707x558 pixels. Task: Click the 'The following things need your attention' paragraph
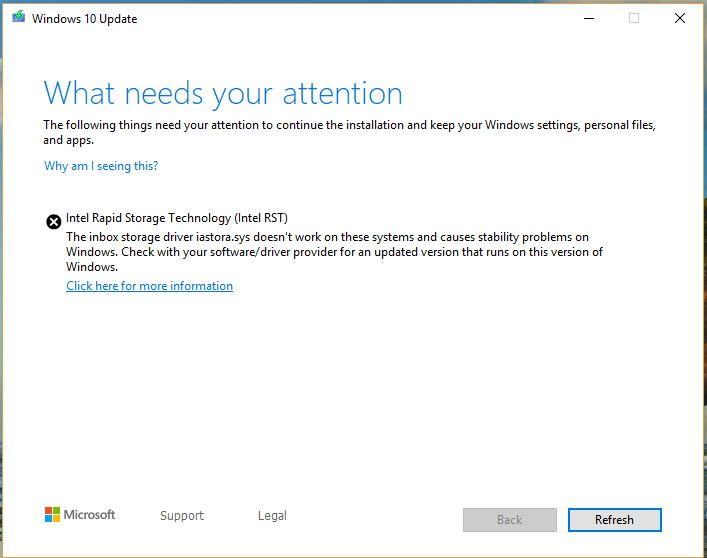pos(349,132)
